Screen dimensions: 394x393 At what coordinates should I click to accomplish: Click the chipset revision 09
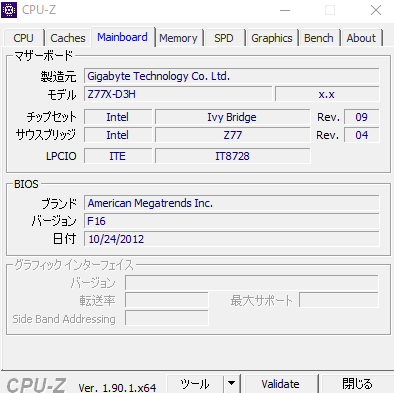click(x=362, y=117)
